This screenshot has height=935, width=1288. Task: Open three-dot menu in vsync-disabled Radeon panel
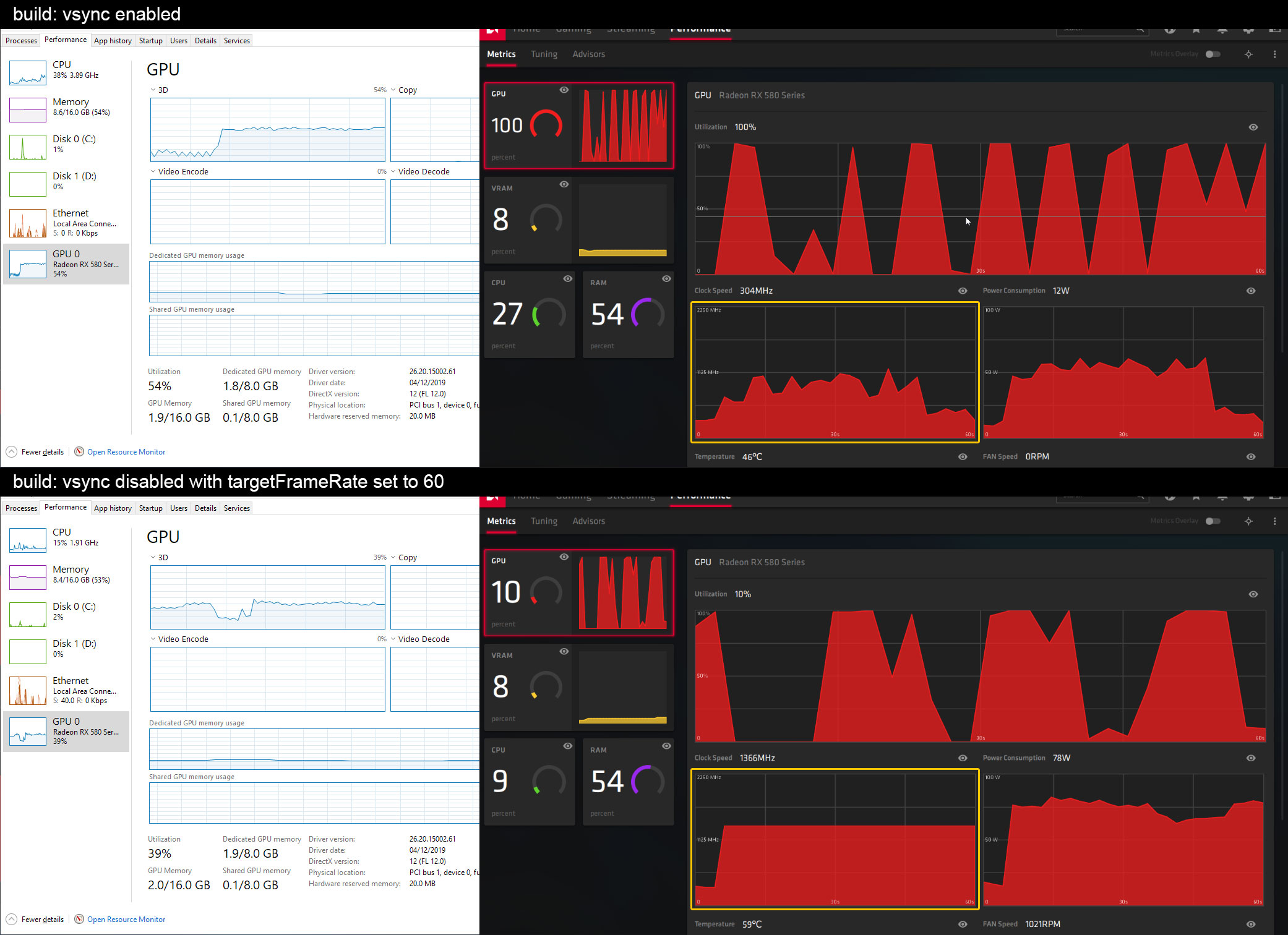click(1274, 521)
